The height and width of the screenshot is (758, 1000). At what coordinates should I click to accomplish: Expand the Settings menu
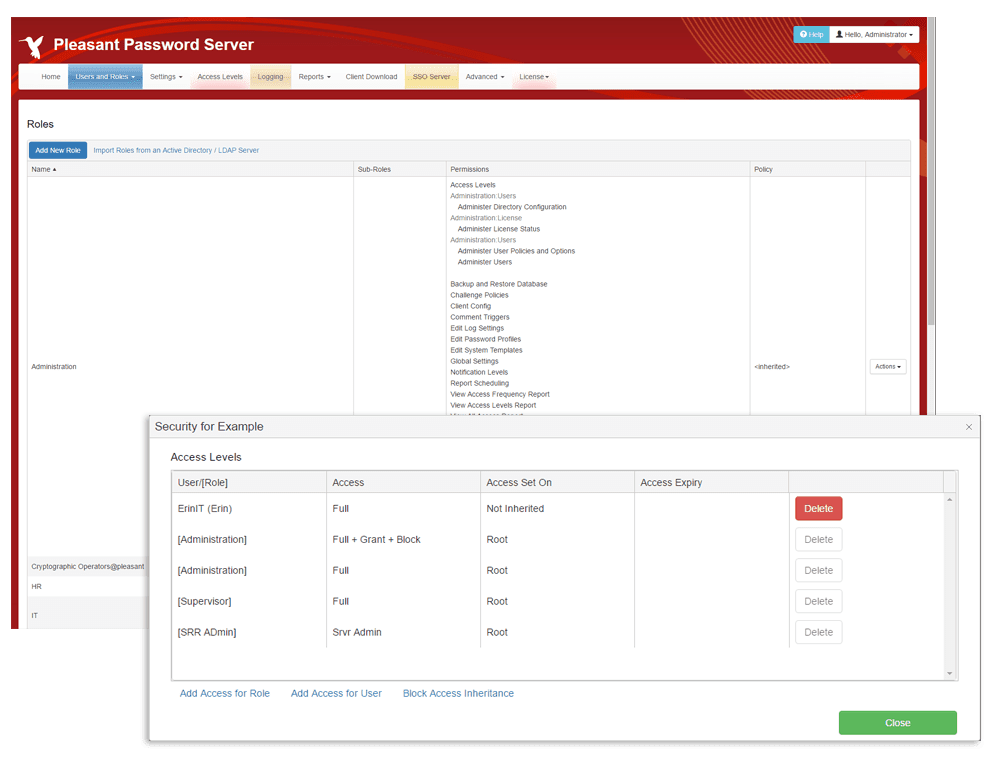166,77
